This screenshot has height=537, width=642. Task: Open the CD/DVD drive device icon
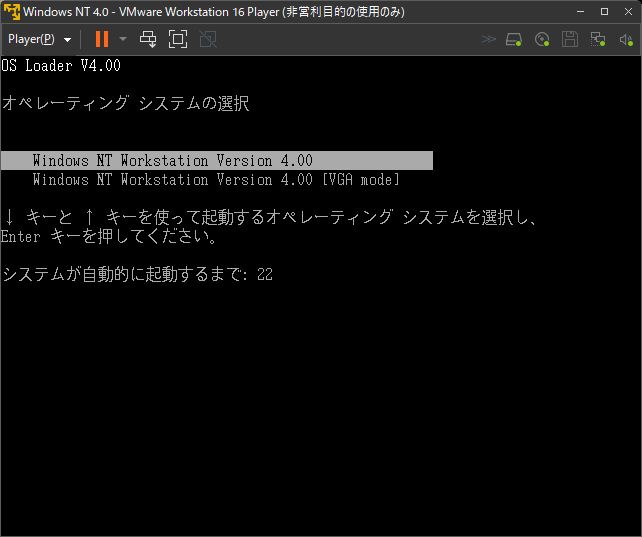542,40
